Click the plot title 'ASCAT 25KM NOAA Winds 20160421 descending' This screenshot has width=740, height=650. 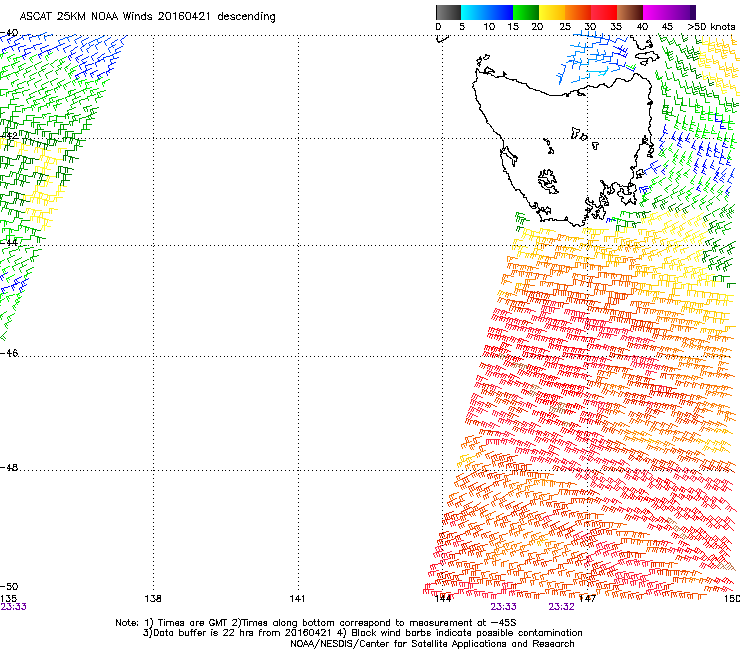pos(147,17)
